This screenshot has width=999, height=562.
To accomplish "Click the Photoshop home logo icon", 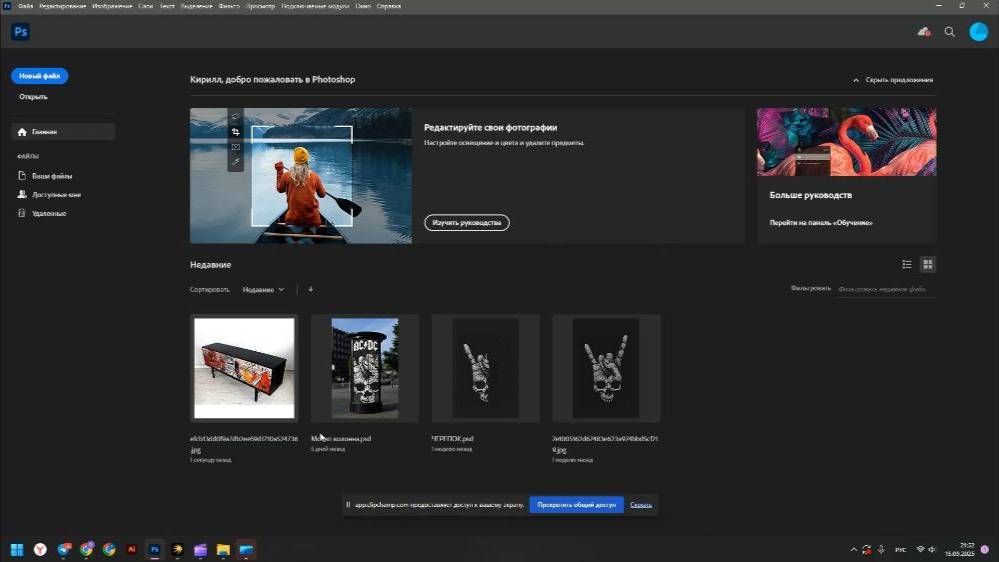I will (x=20, y=32).
